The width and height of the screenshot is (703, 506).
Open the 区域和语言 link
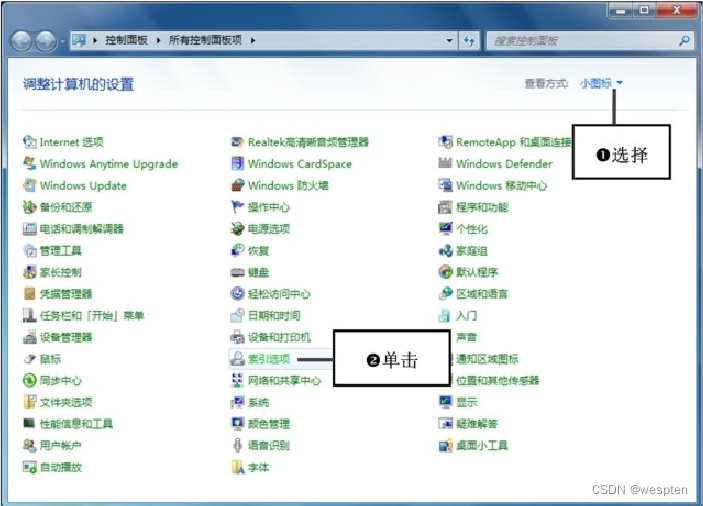482,294
